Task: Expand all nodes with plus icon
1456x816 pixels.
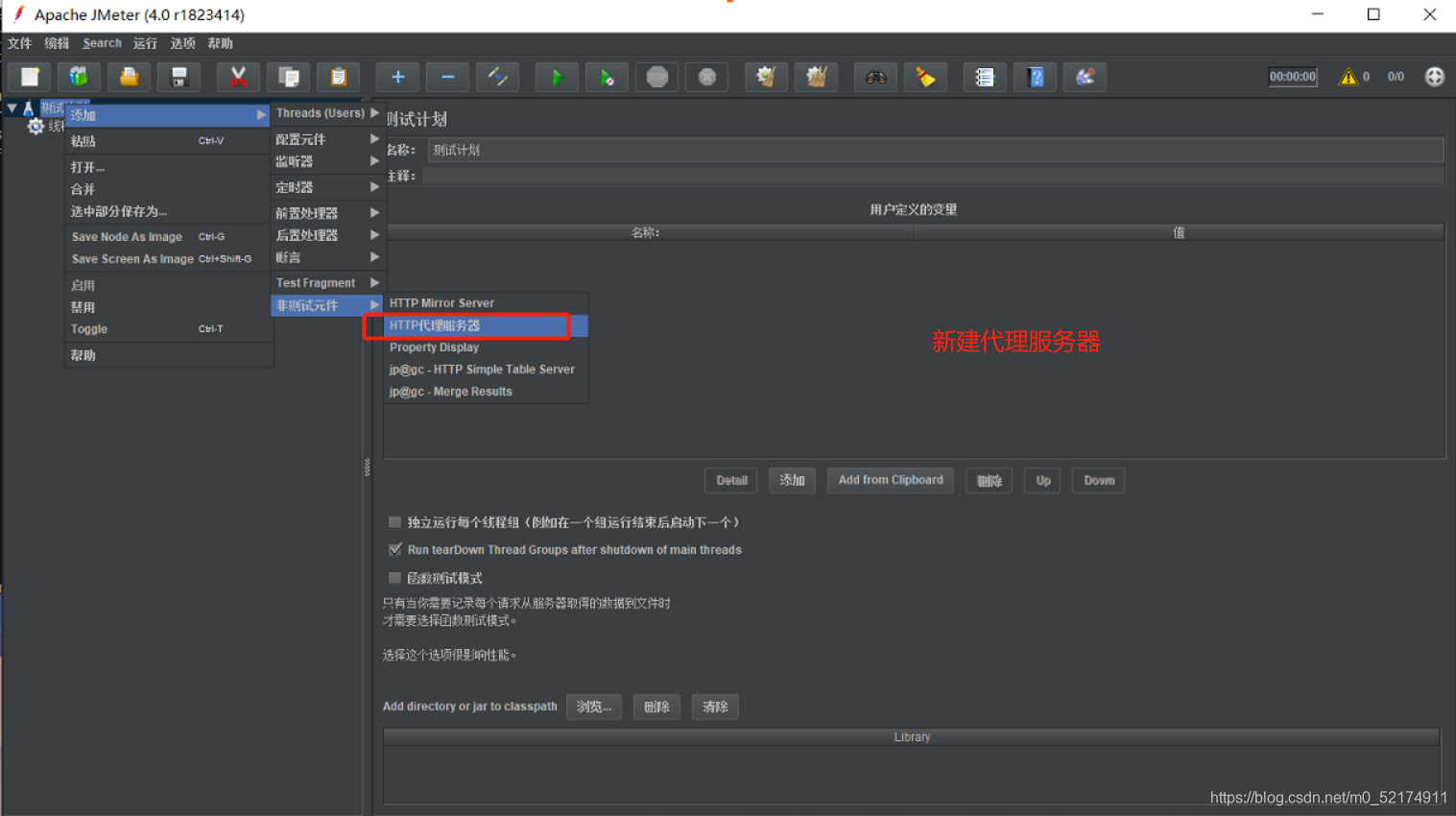Action: coord(397,77)
